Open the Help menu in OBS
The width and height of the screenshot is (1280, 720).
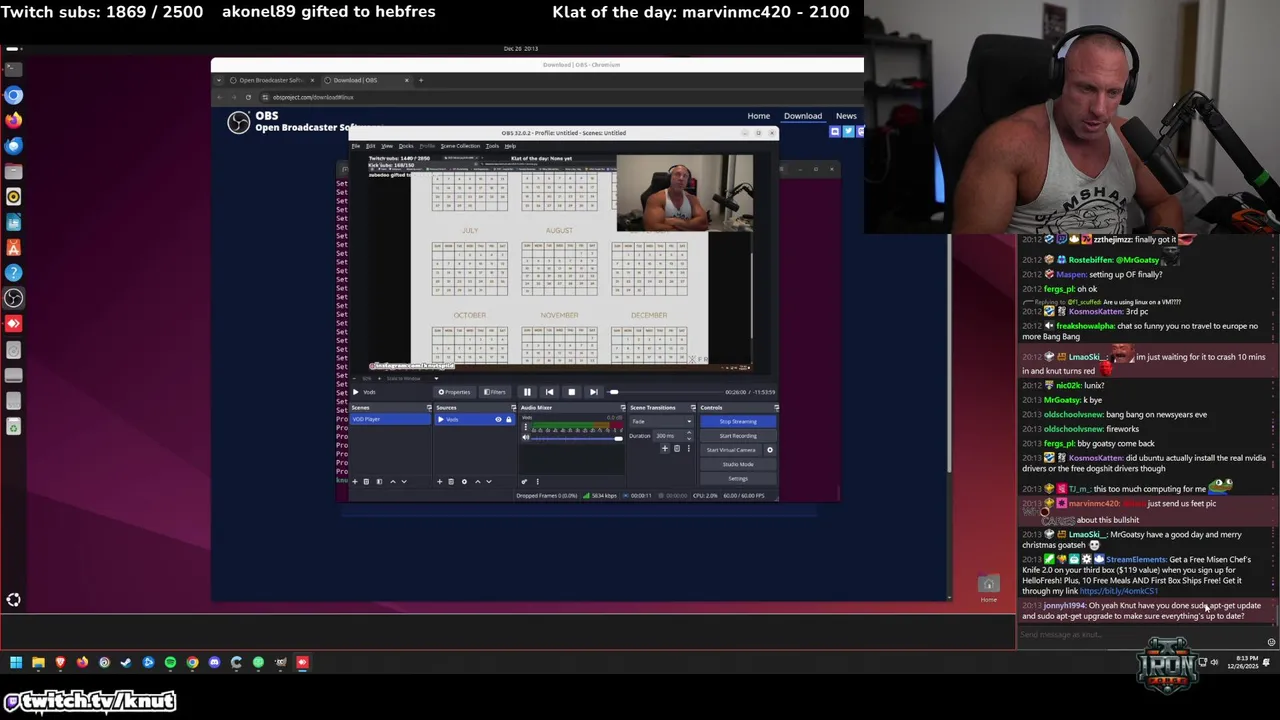coord(510,146)
